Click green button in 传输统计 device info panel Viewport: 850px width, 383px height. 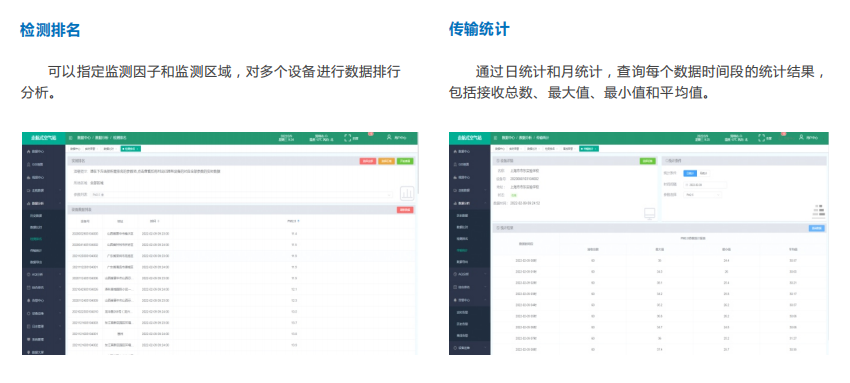647,161
